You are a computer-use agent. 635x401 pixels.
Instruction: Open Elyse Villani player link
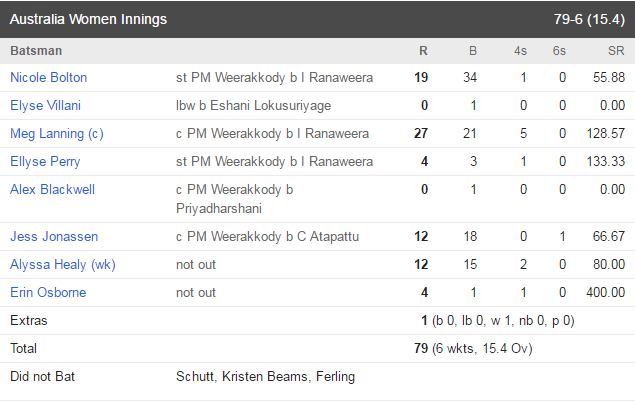pos(45,105)
